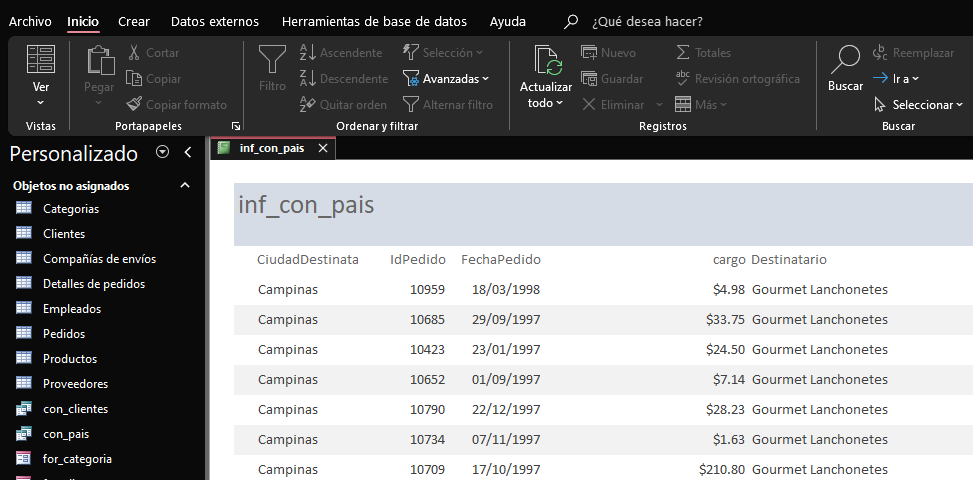The image size is (973, 480).
Task: Open the Seleccionar dropdown
Action: (x=917, y=105)
